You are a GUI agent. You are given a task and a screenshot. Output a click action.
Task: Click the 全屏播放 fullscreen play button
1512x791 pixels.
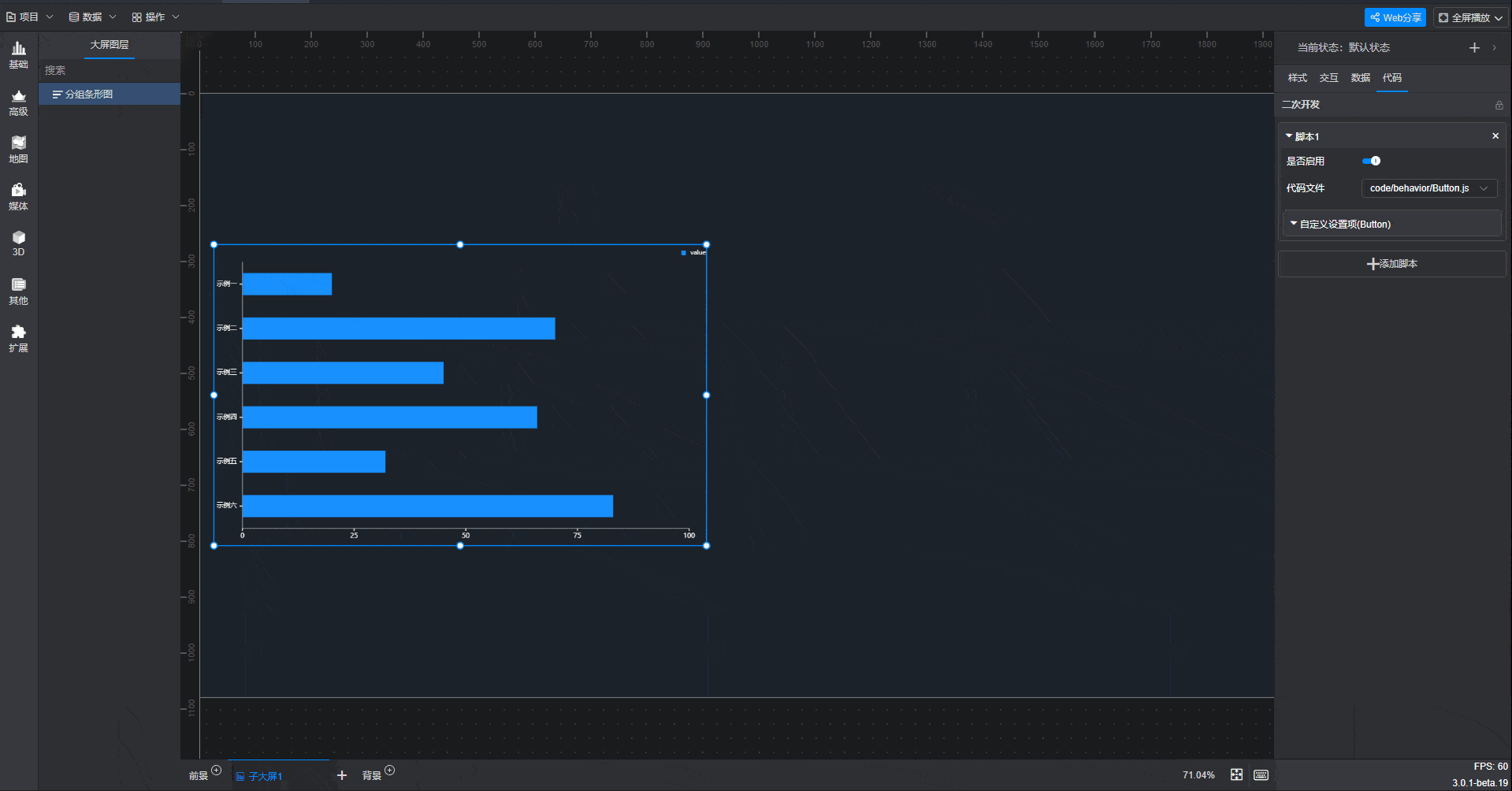coord(1470,17)
